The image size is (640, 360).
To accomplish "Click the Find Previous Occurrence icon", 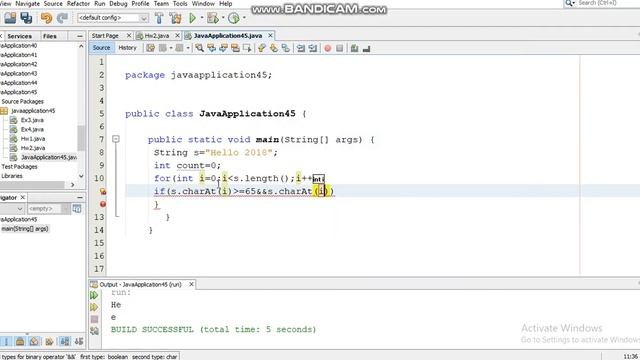I will click(211, 48).
